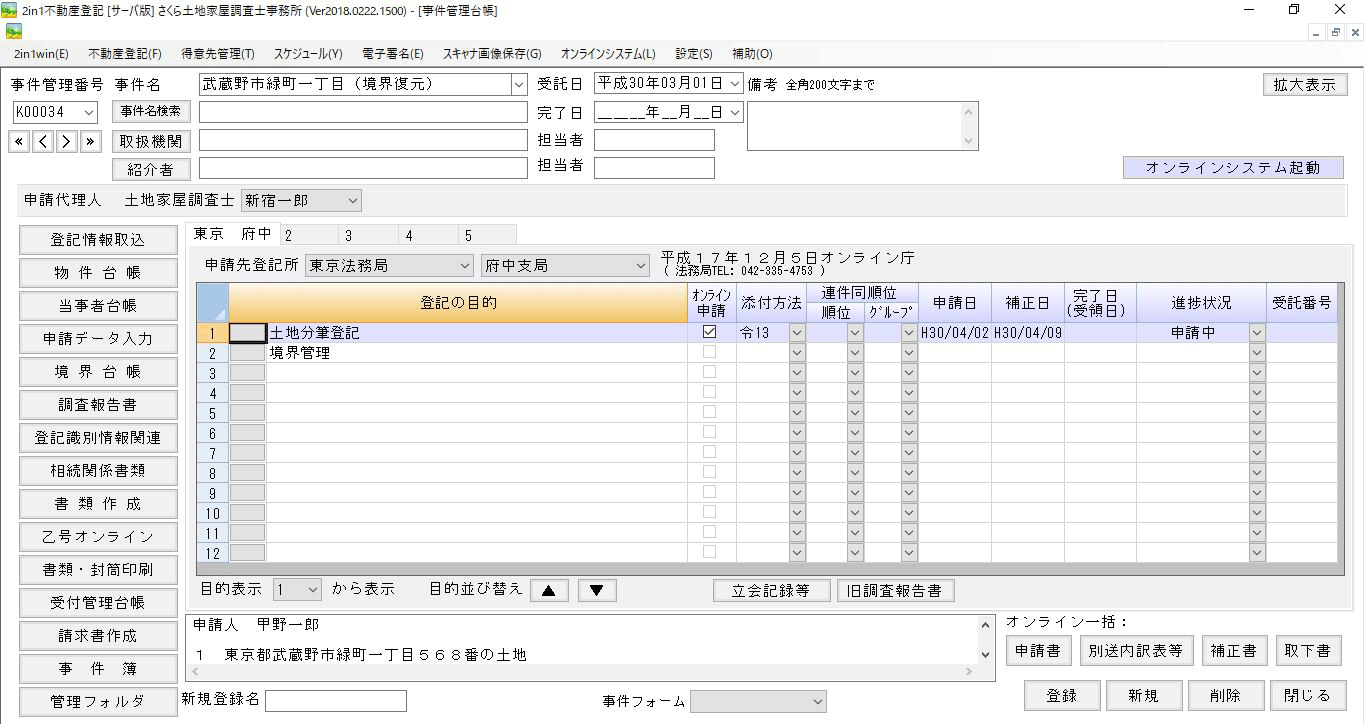
Task: Move purpose up with ▲ button
Action: pyautogui.click(x=548, y=590)
